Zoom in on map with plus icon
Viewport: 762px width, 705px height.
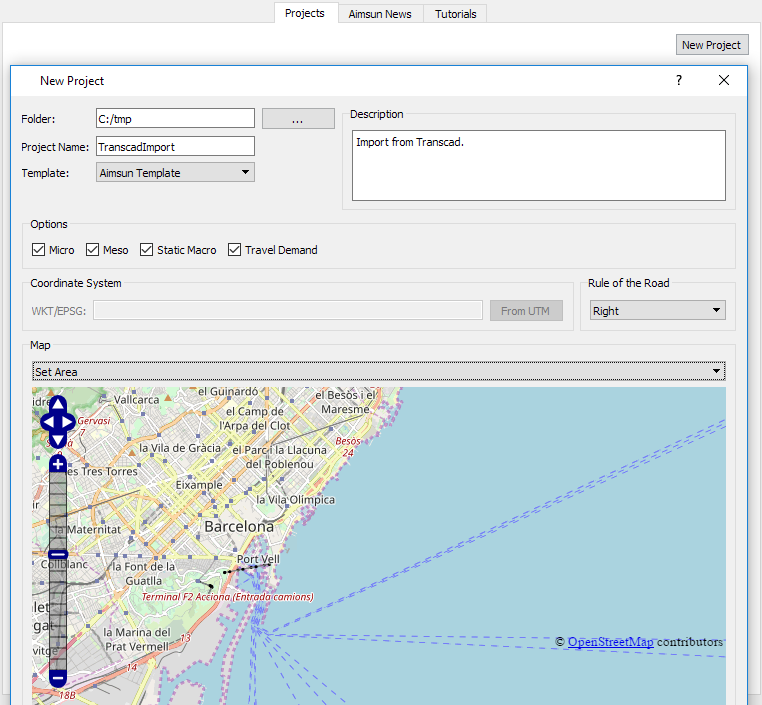point(58,464)
